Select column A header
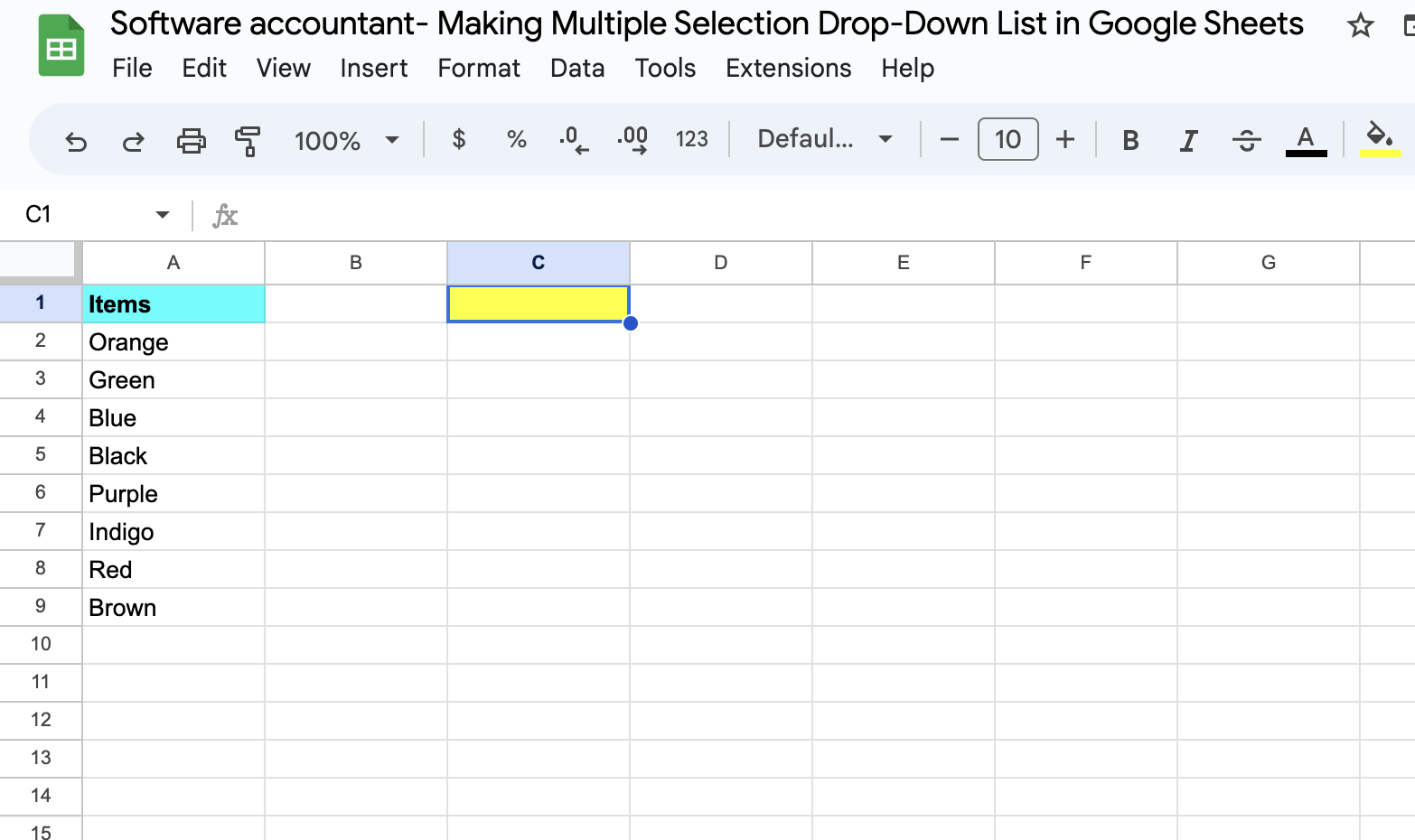Image resolution: width=1415 pixels, height=840 pixels. pos(173,263)
